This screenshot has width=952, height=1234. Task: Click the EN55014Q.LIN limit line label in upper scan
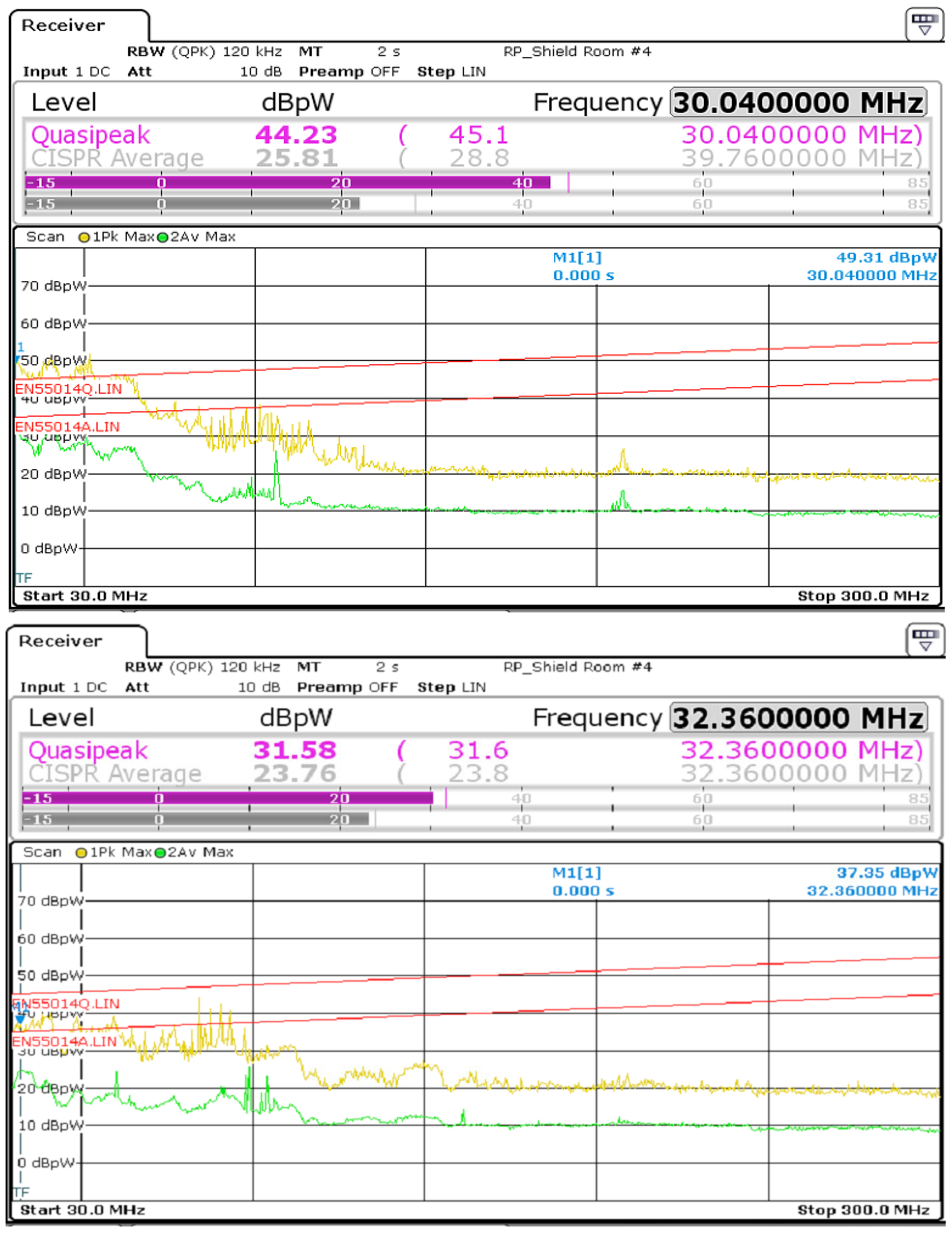[x=68, y=389]
